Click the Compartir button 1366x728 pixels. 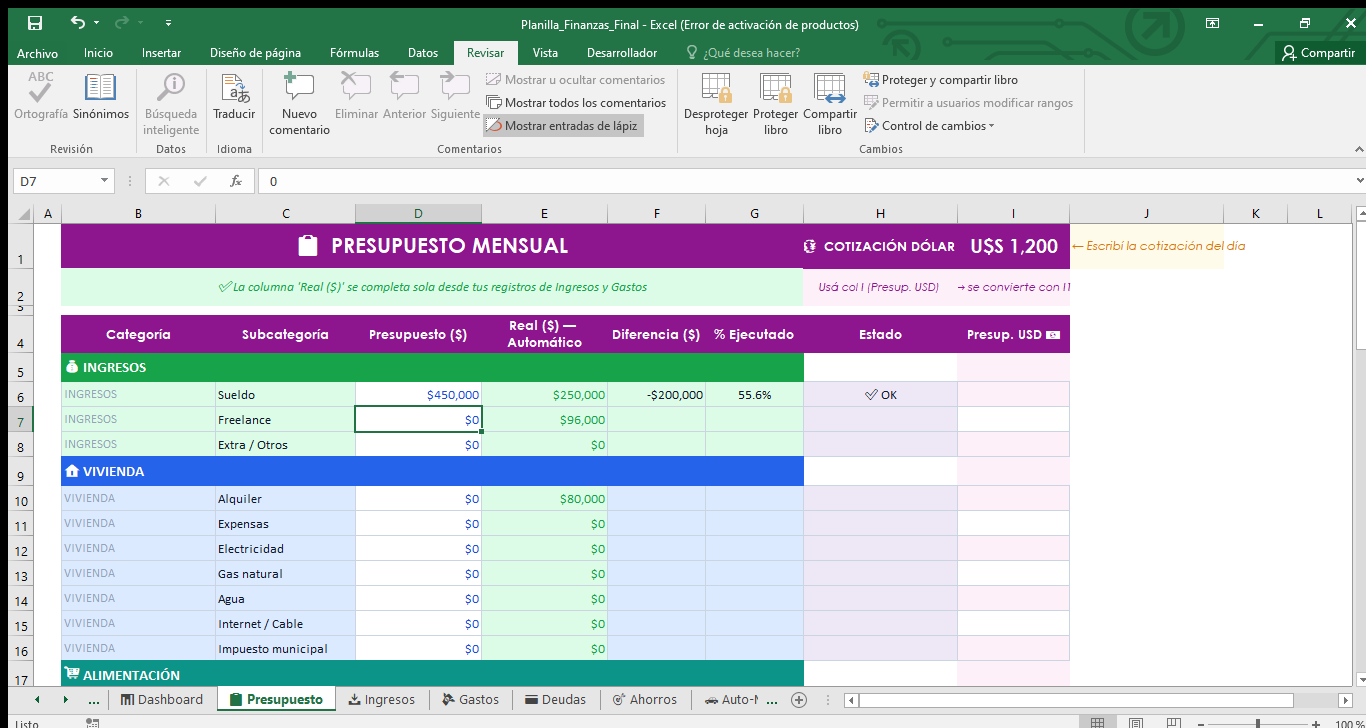tap(1318, 53)
